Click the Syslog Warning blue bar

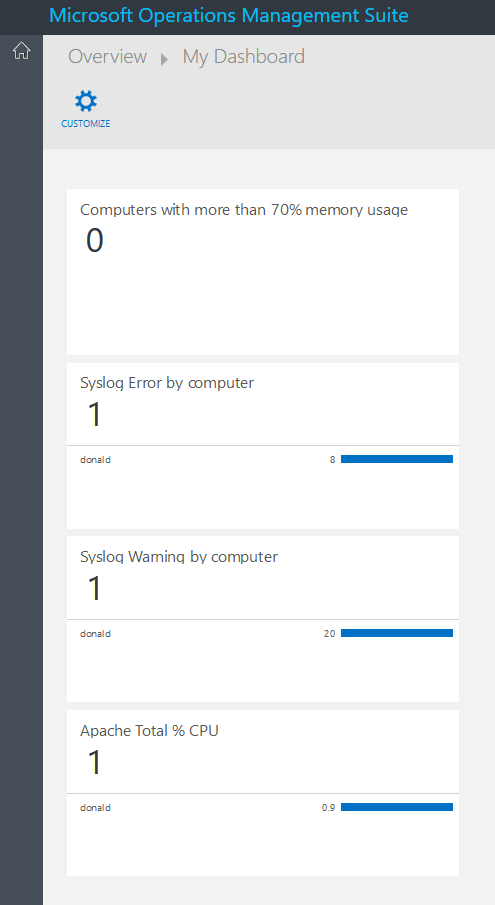397,633
